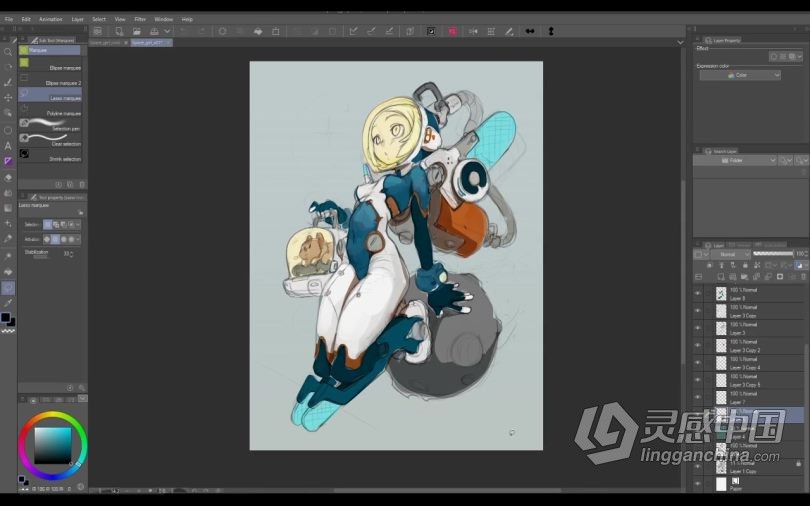Collapse the color wheel panel chevron
This screenshot has height=506, width=810.
click(x=82, y=399)
